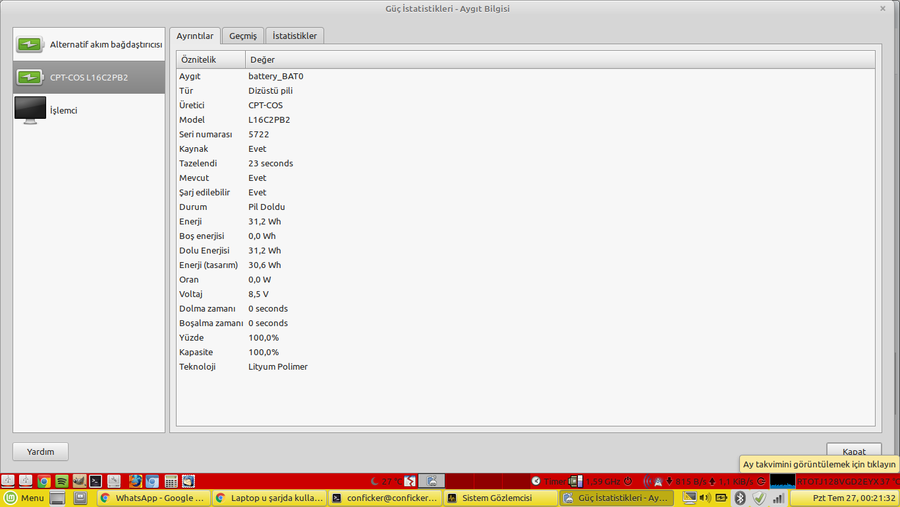Click the 'Oran' attribute label
The width and height of the screenshot is (900, 507).
tap(189, 280)
